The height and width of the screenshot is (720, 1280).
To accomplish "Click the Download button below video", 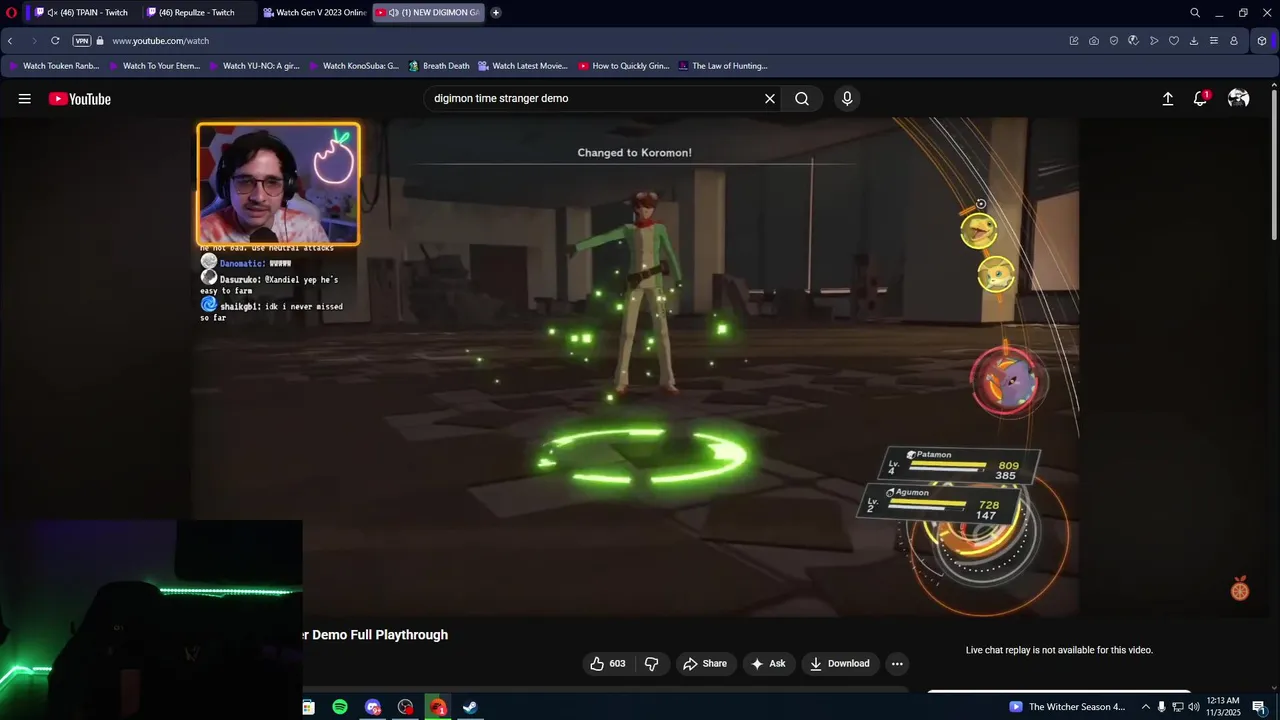I will click(x=840, y=664).
